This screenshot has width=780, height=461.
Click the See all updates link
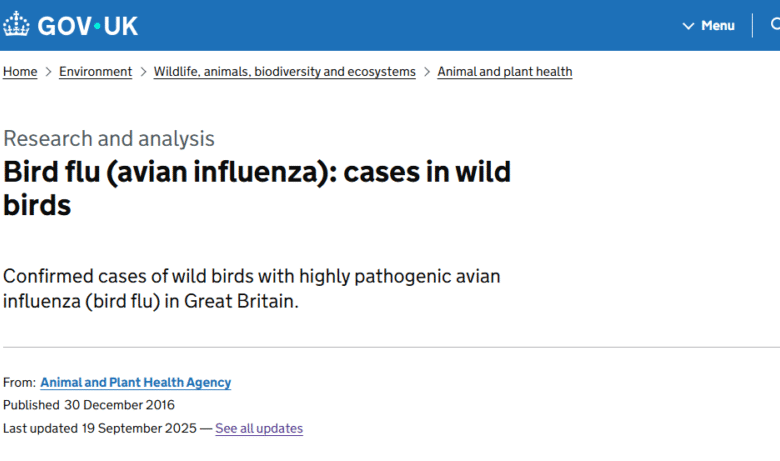(259, 429)
